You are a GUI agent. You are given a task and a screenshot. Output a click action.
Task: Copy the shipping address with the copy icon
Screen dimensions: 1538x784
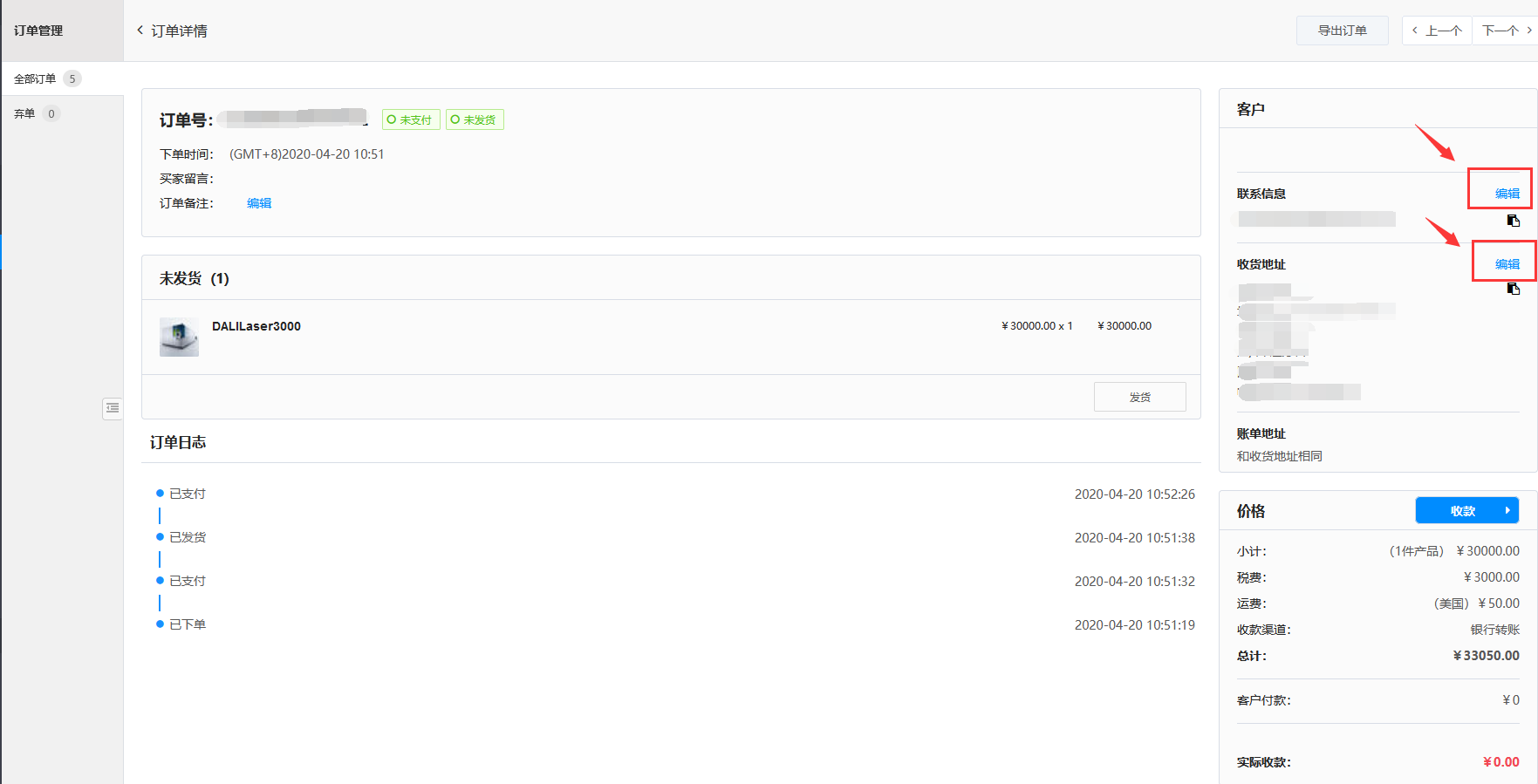click(1513, 289)
